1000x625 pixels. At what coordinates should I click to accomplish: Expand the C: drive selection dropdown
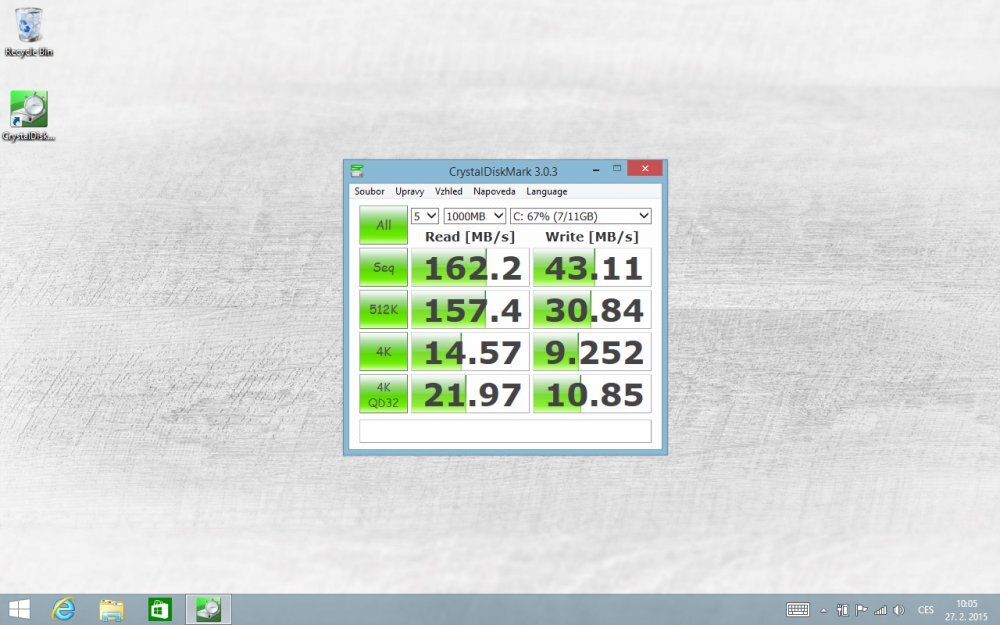pos(580,215)
